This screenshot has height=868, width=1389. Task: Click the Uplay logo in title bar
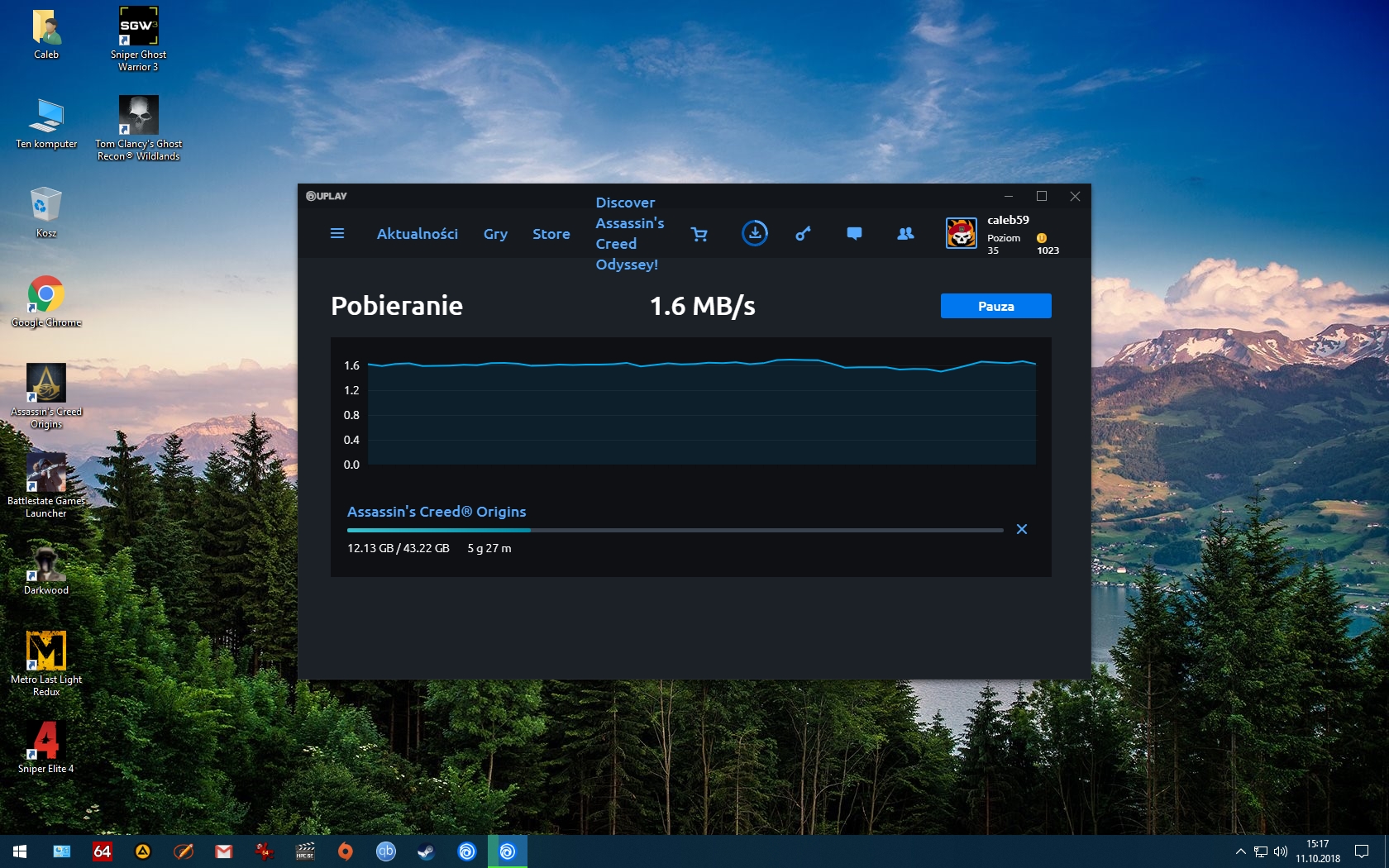[327, 196]
